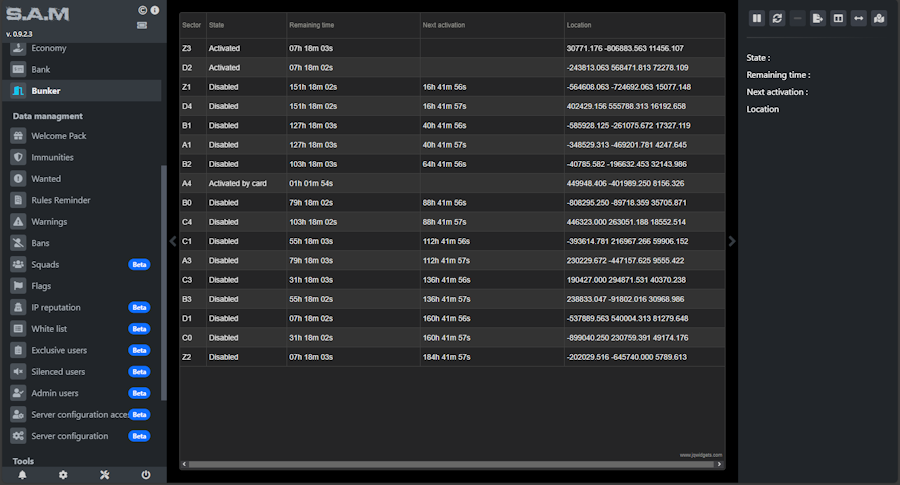Select the A4 'Activated by card' row

coord(450,183)
